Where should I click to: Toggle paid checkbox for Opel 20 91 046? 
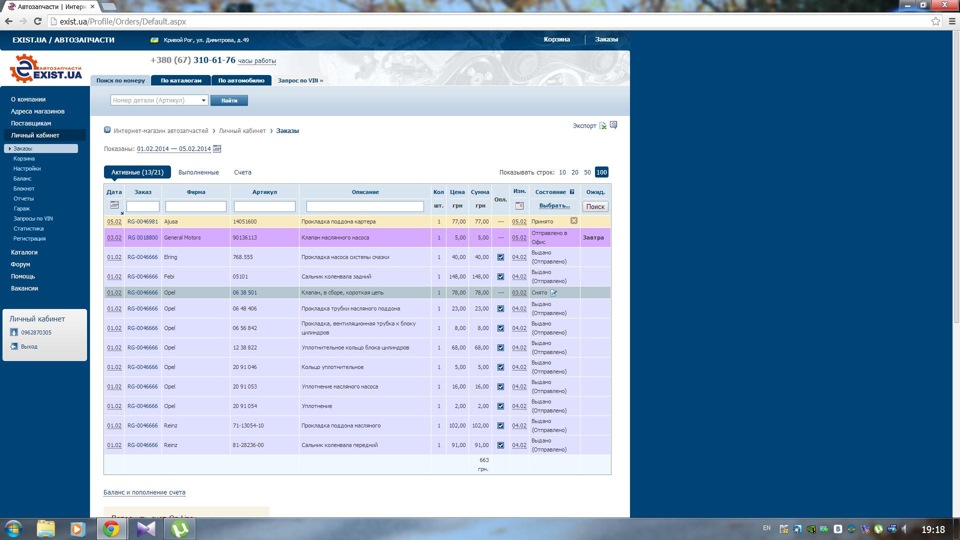point(501,367)
